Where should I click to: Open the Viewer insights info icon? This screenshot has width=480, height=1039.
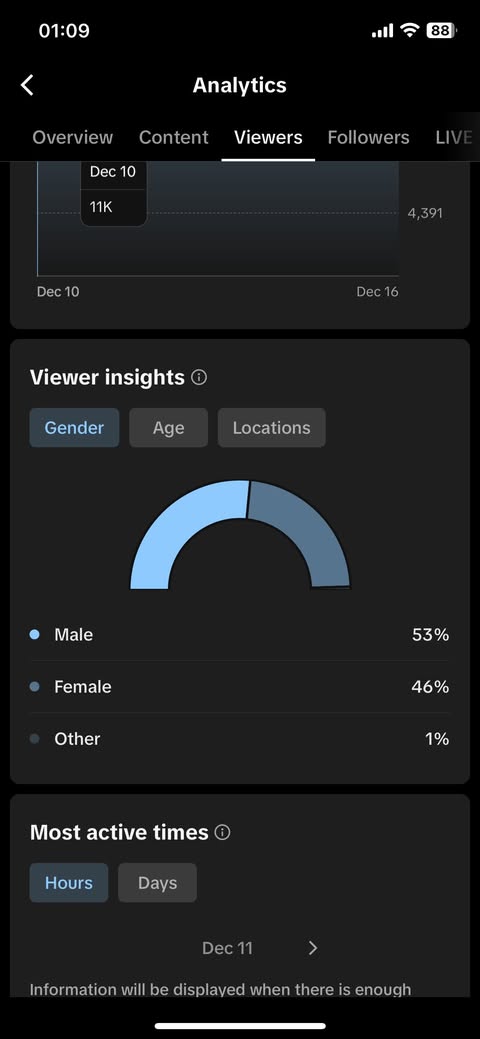(199, 378)
